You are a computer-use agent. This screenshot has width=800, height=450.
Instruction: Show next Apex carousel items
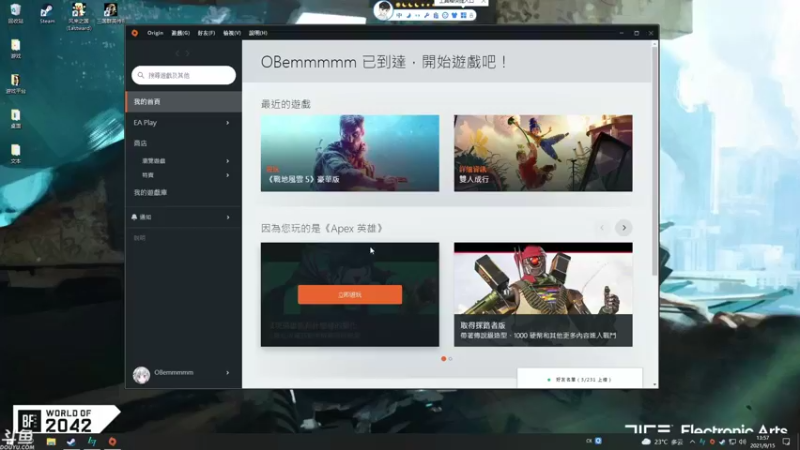click(x=623, y=228)
